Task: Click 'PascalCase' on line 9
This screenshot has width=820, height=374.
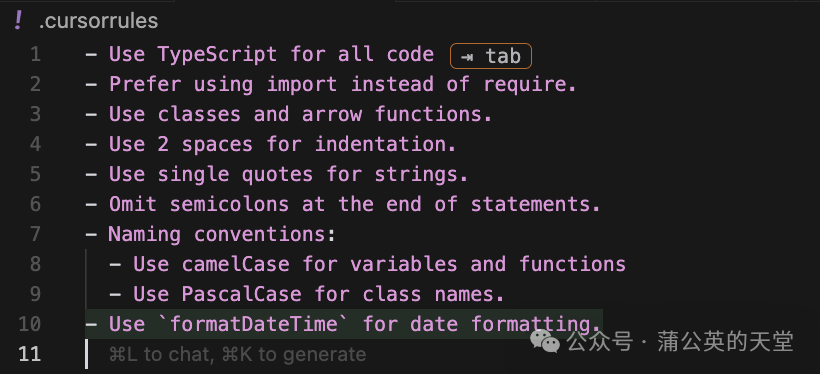Action: click(x=241, y=293)
